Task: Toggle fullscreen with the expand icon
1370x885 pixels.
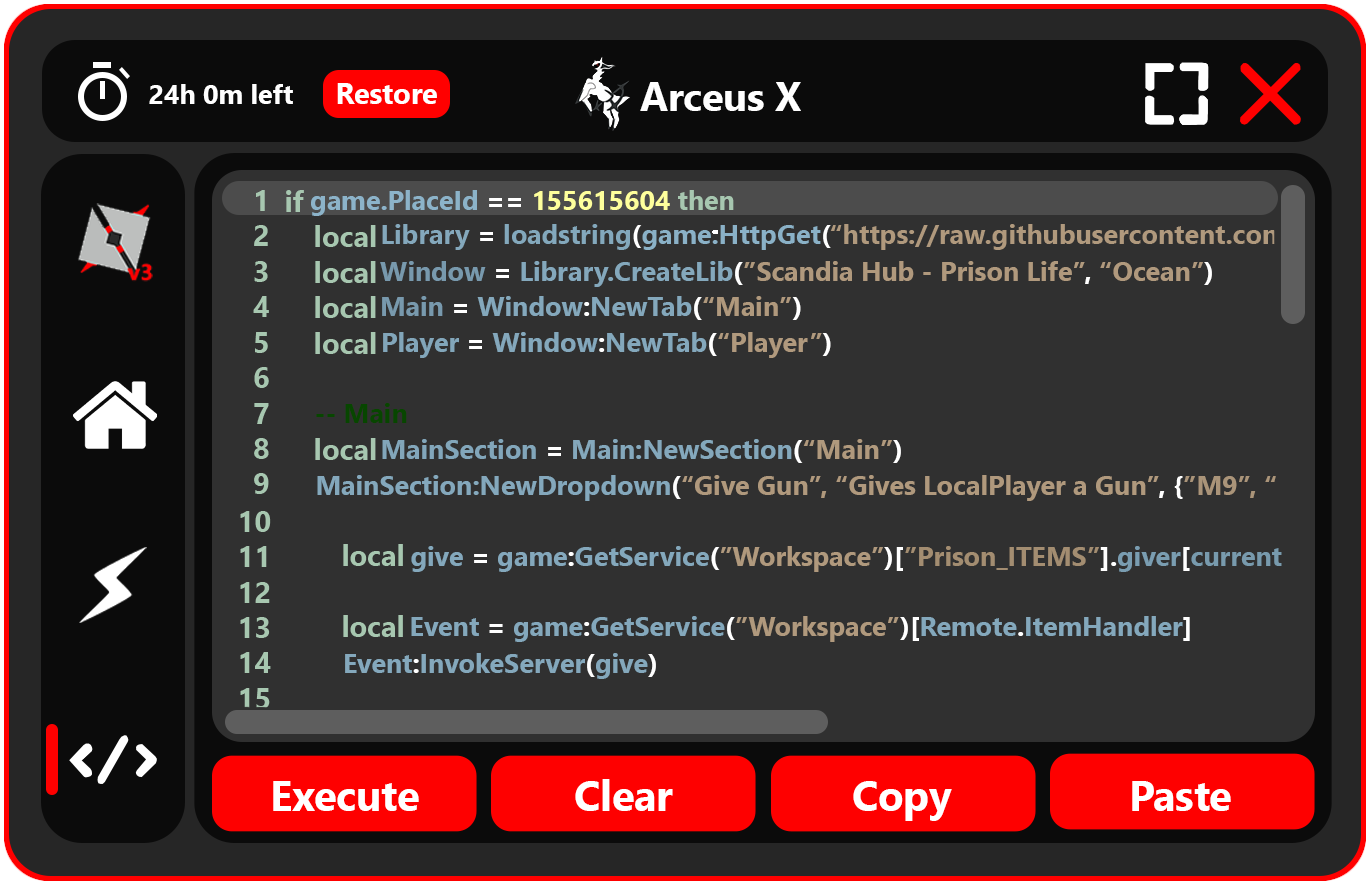Action: tap(1176, 94)
